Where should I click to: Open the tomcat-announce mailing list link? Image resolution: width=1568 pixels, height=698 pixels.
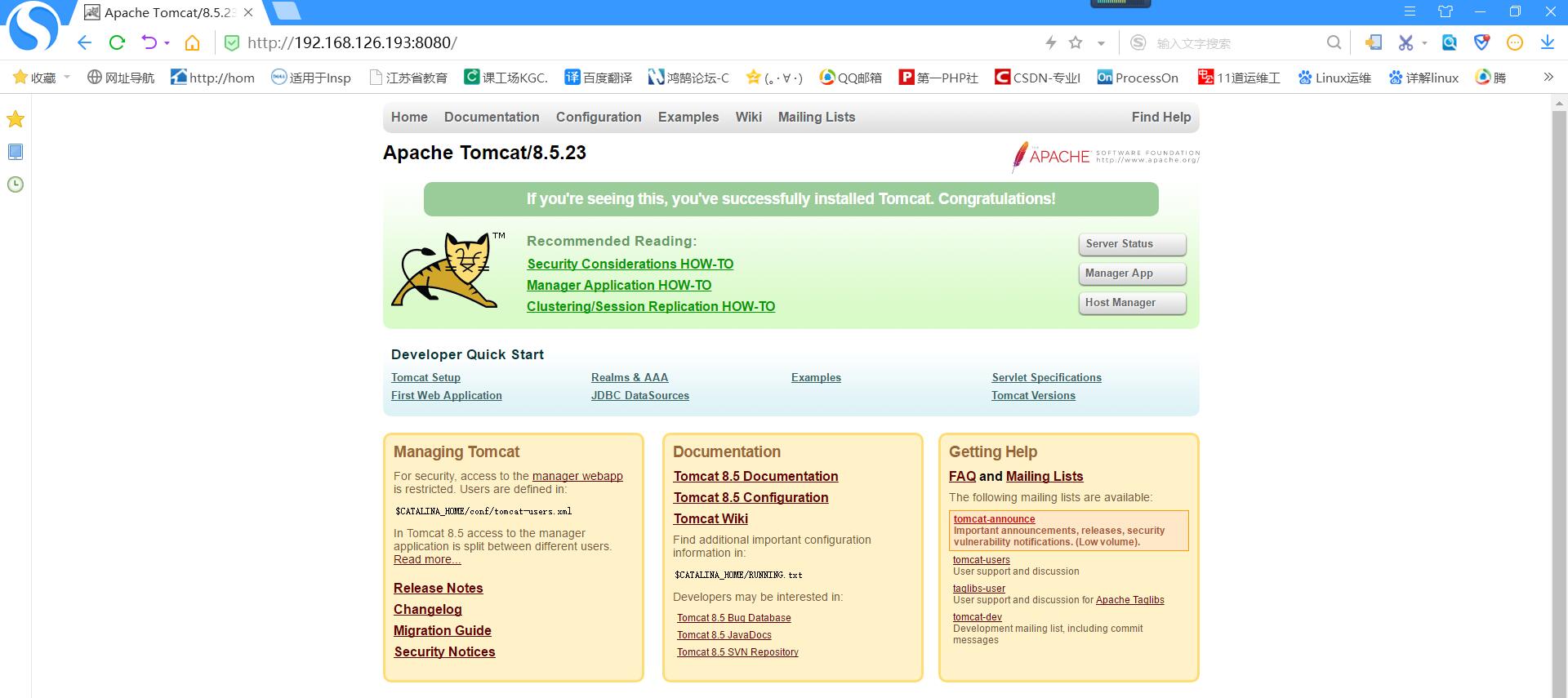994,519
